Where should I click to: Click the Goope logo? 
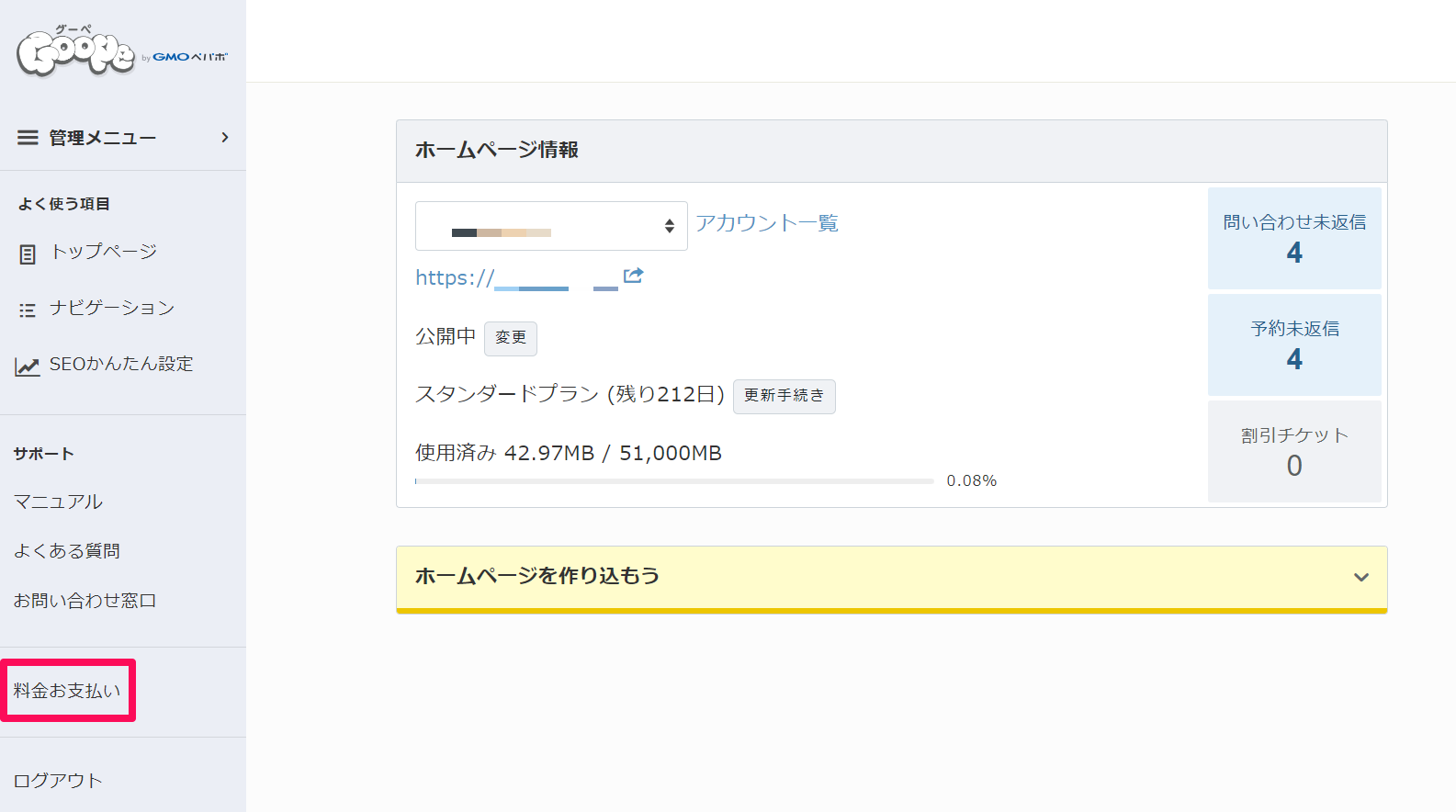pyautogui.click(x=76, y=53)
